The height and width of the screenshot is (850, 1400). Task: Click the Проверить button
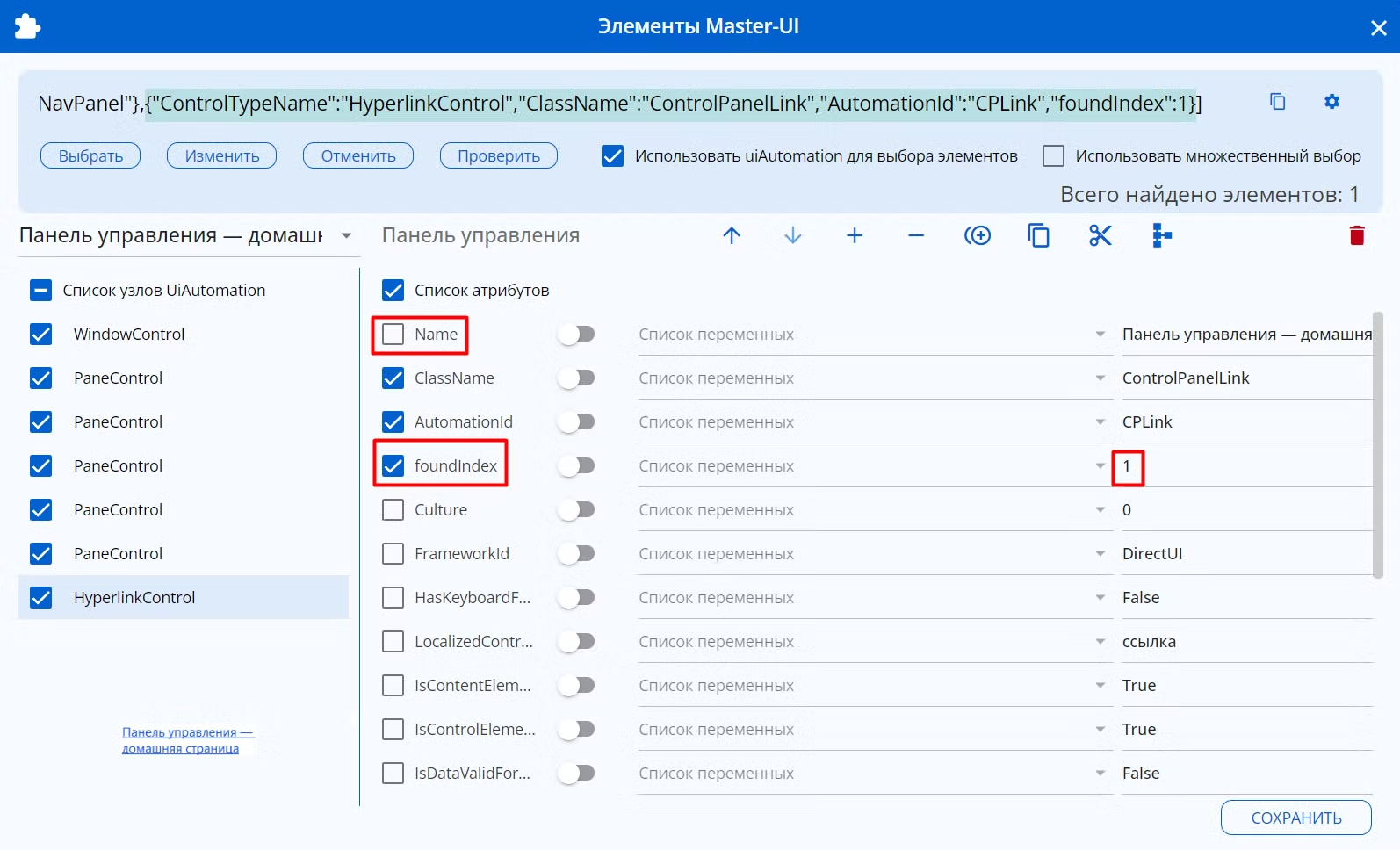point(499,155)
